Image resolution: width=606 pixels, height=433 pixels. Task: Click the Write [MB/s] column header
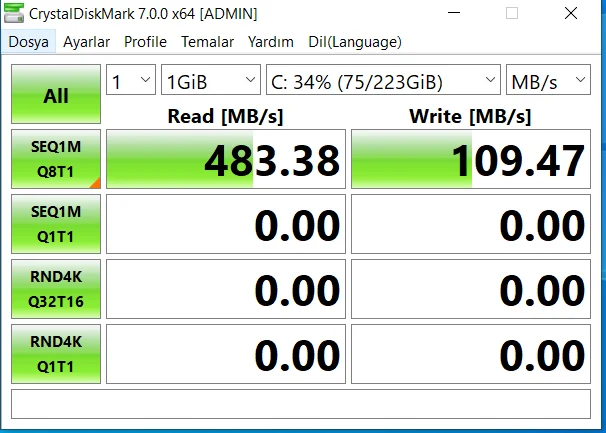tap(470, 116)
